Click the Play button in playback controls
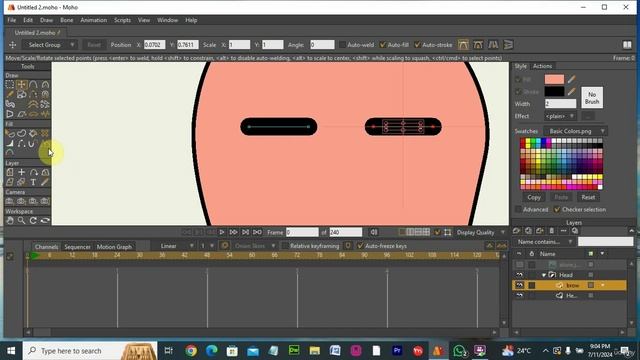 pyautogui.click(x=222, y=232)
